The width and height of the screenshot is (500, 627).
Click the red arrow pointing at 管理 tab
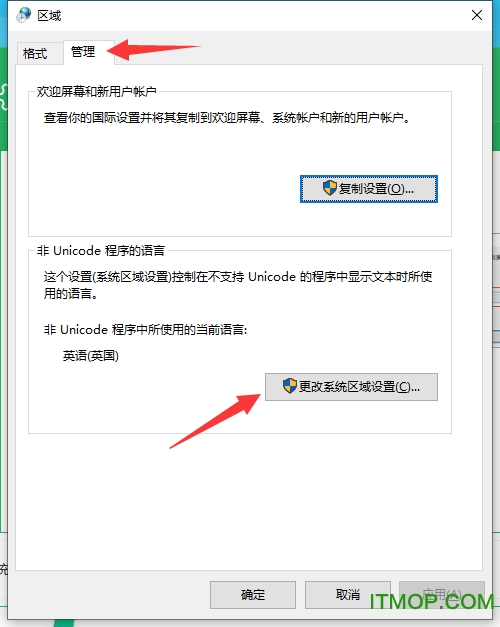pos(154,50)
